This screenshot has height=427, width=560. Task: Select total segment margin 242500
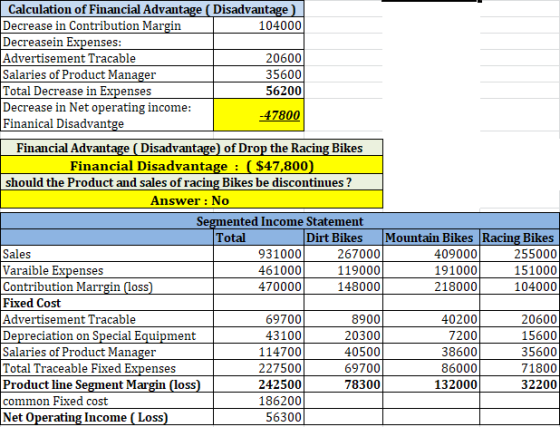259,384
